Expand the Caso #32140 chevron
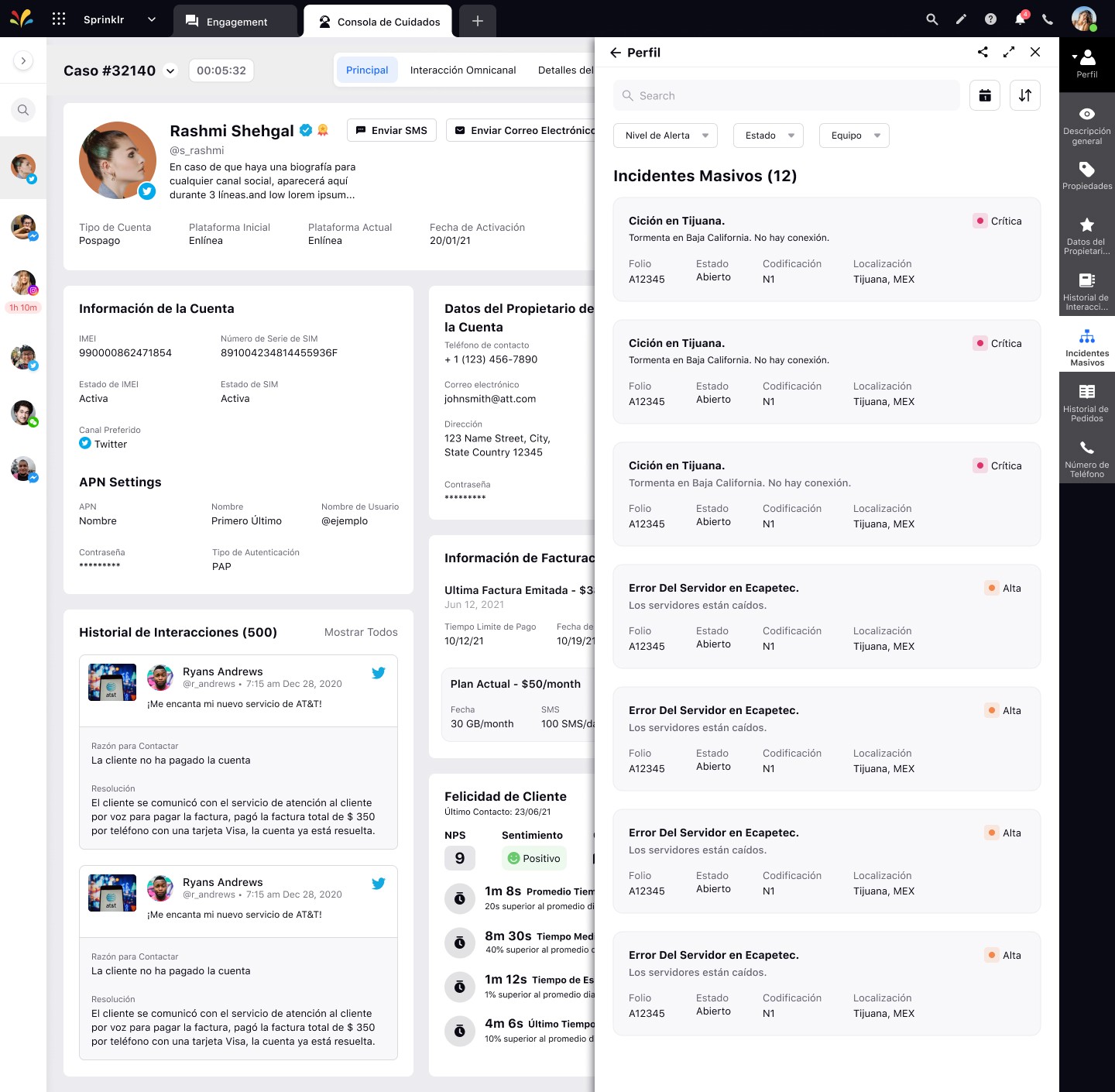Viewport: 1115px width, 1092px height. coord(170,70)
